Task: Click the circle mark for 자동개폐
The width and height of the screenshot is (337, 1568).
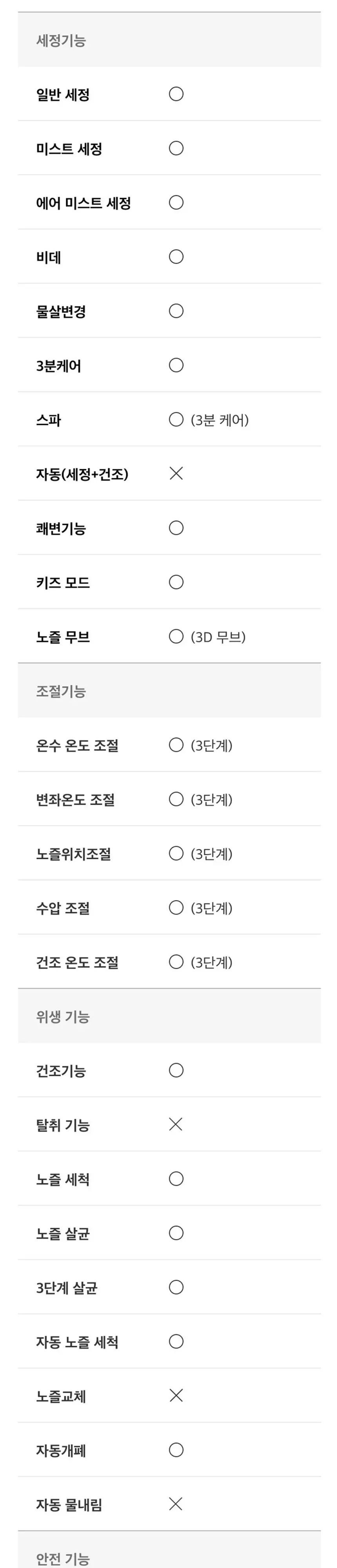Action: click(x=176, y=1449)
